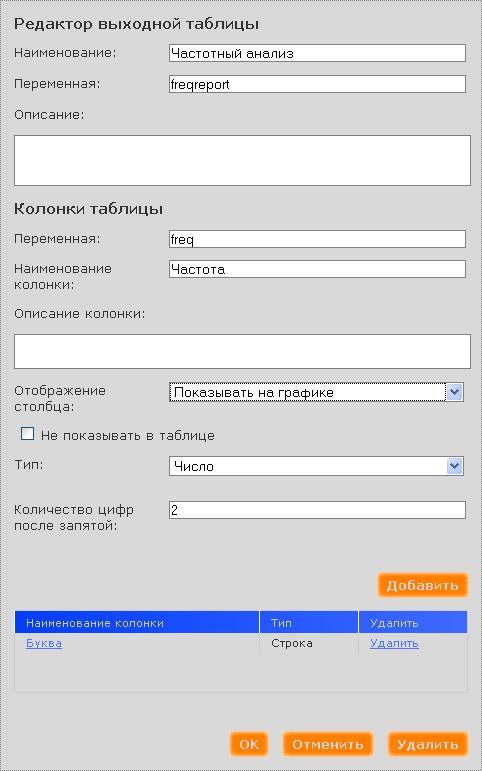Click the orange Удалить button at bottom
482x771 pixels.
427,744
